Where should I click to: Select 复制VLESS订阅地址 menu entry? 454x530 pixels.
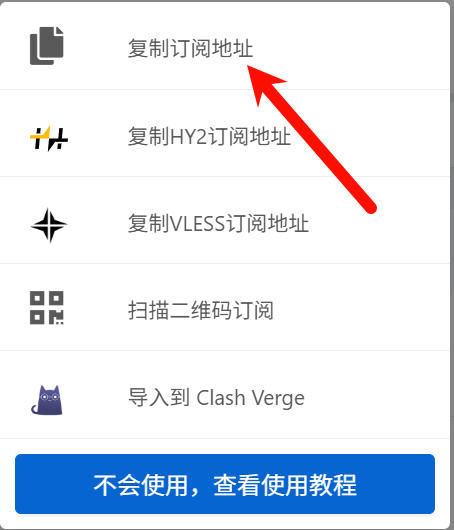224,220
